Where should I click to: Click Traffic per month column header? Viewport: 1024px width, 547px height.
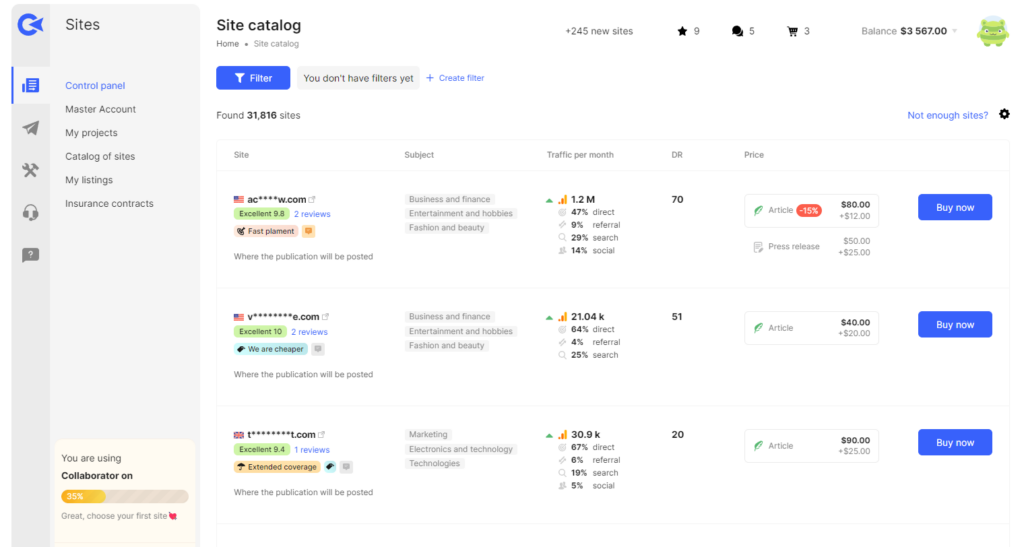coord(580,155)
